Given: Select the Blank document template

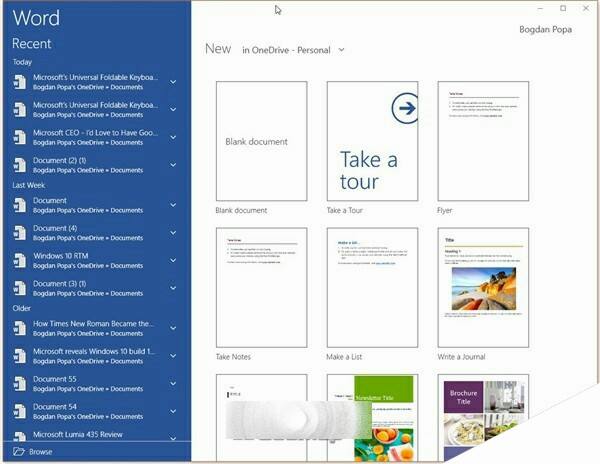Looking at the screenshot, I should point(261,141).
